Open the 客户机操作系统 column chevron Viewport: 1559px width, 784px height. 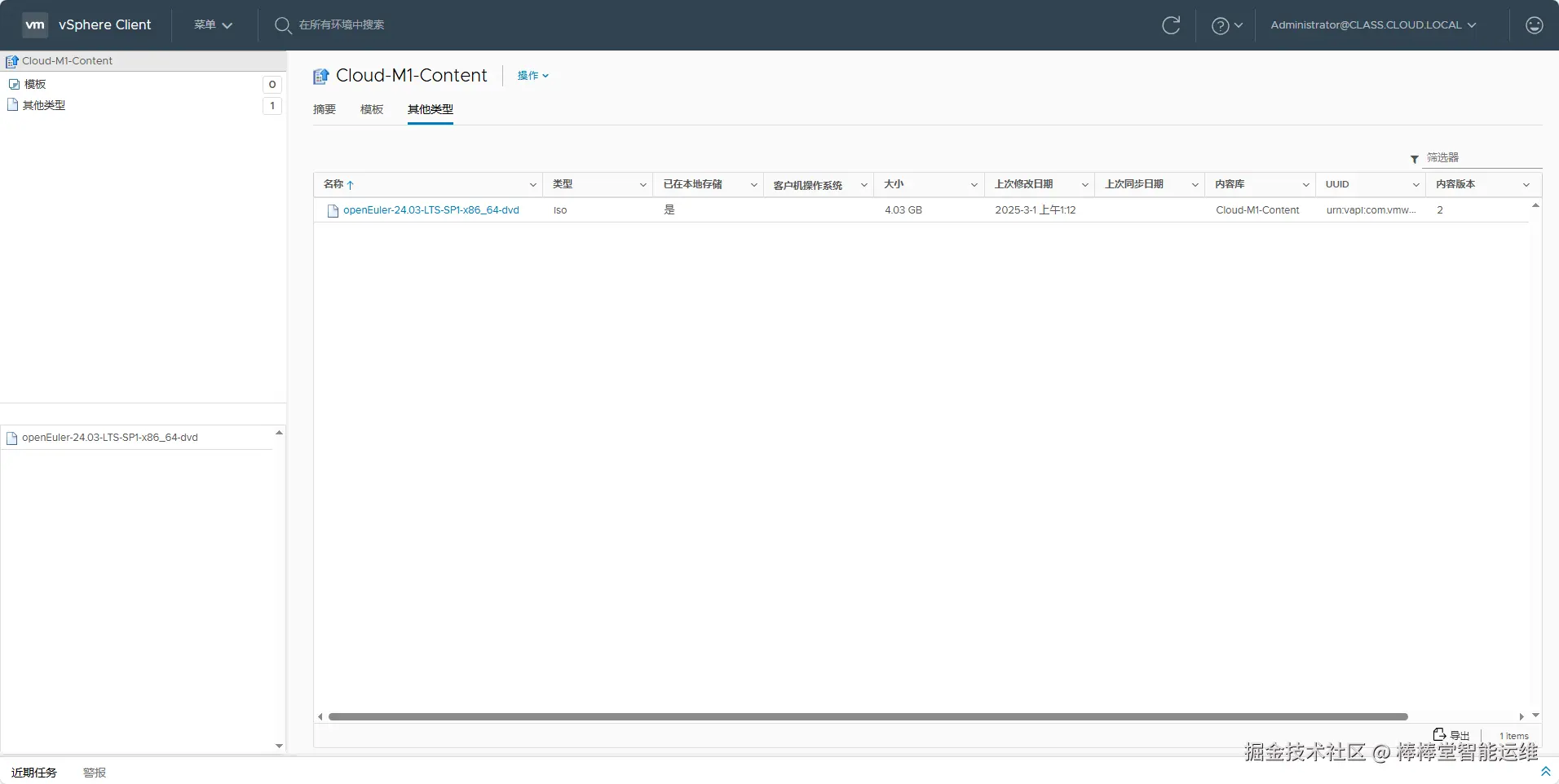click(864, 185)
